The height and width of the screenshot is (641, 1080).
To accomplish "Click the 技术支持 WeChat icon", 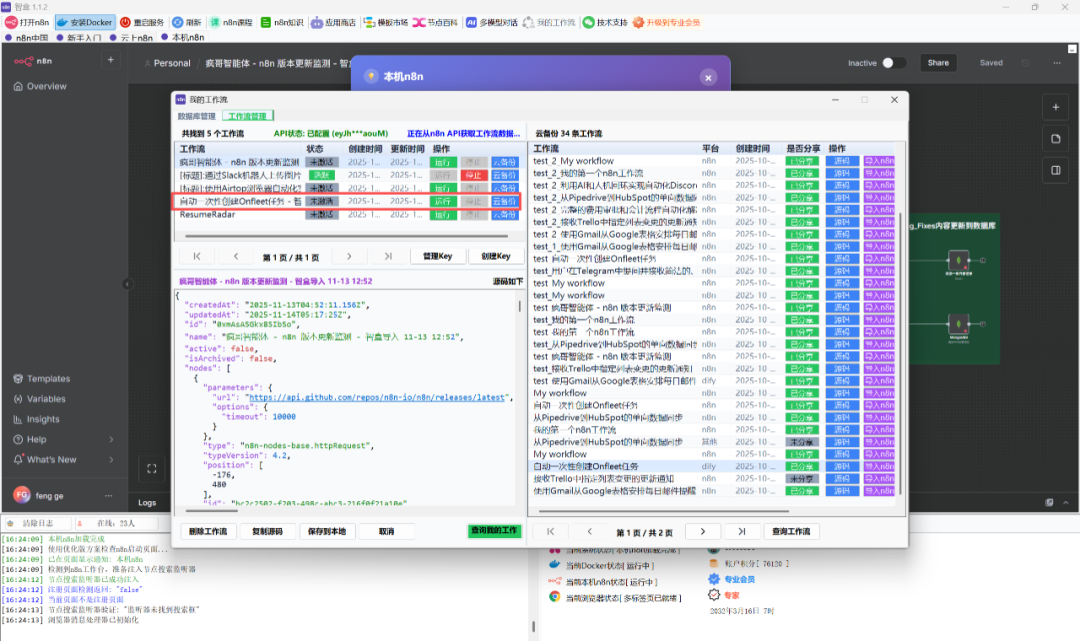I will (x=588, y=21).
